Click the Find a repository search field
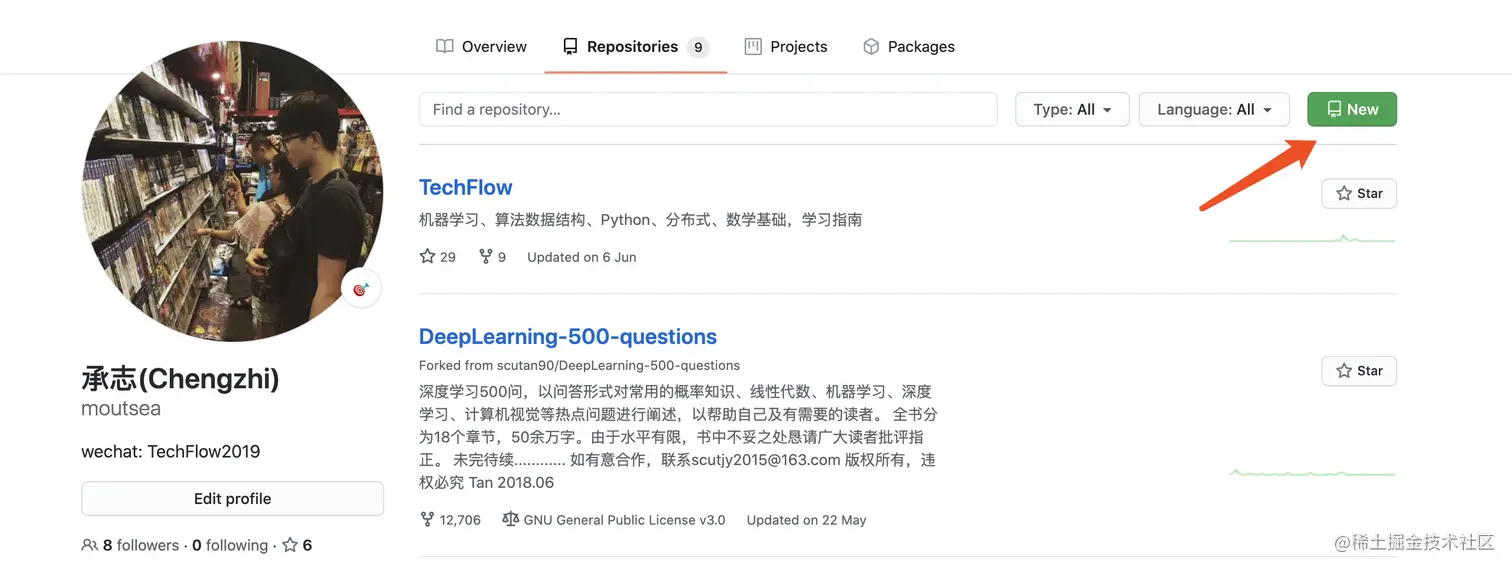The image size is (1512, 570). point(708,109)
